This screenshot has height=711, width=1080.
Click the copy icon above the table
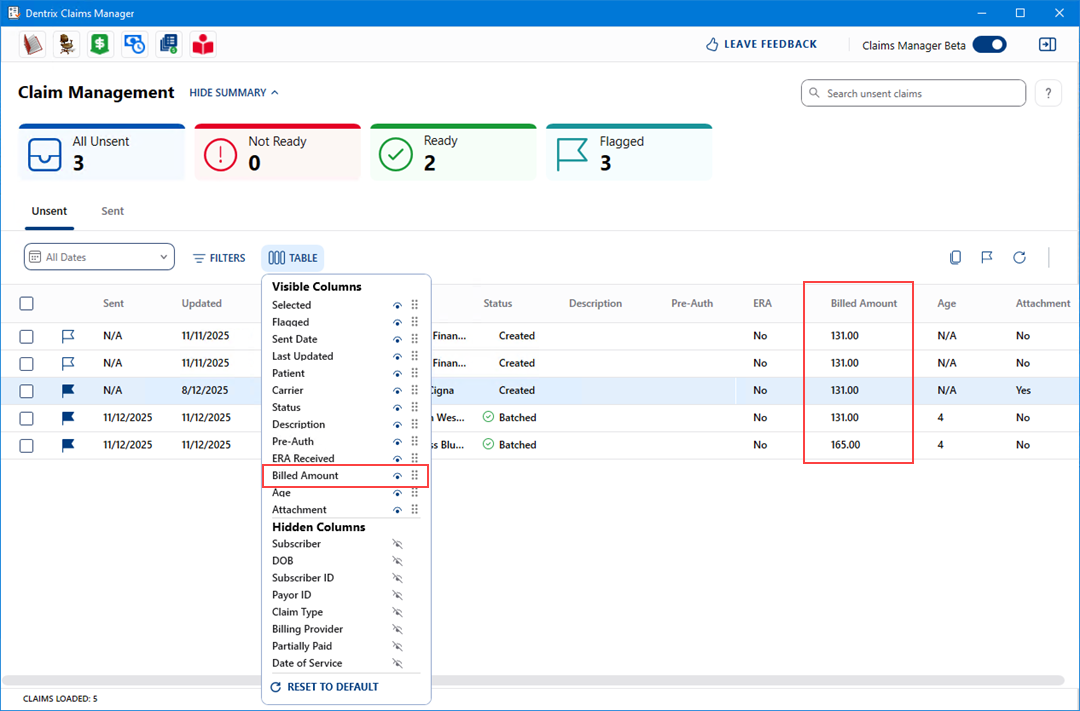click(x=955, y=258)
